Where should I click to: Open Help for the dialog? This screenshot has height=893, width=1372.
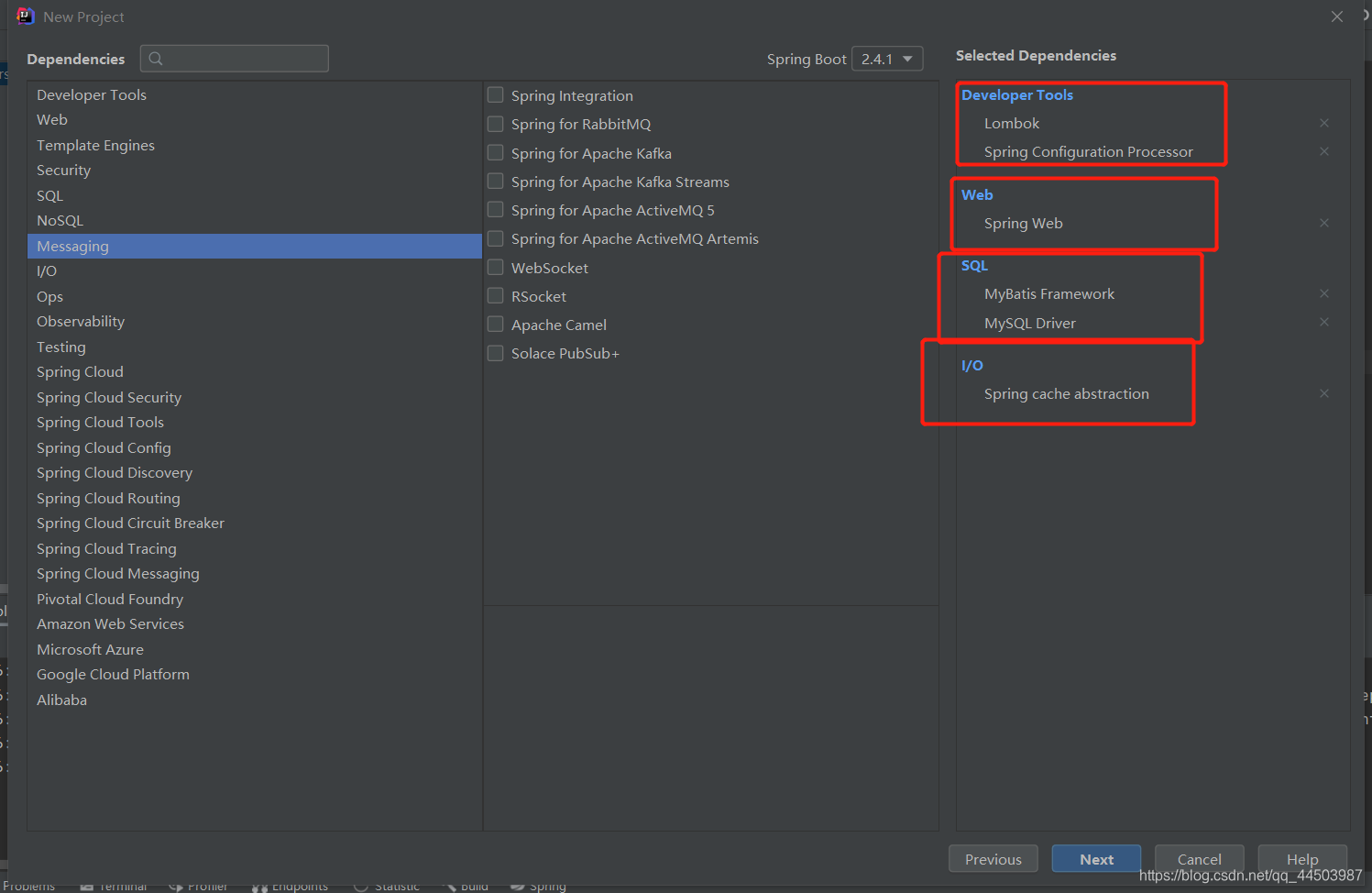(1302, 859)
